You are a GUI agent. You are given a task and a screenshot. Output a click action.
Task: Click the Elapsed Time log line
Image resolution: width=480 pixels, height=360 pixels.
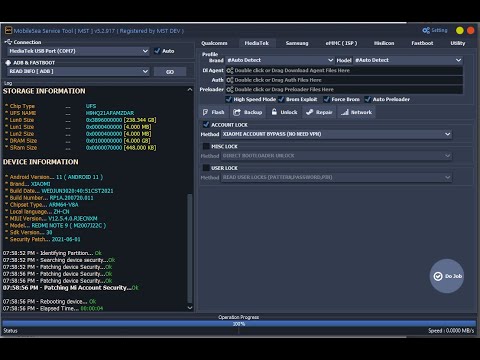click(53, 309)
